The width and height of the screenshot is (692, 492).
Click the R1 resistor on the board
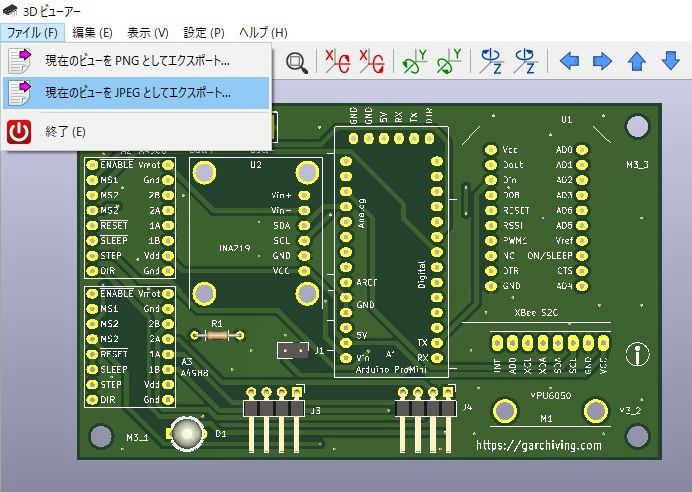point(217,335)
